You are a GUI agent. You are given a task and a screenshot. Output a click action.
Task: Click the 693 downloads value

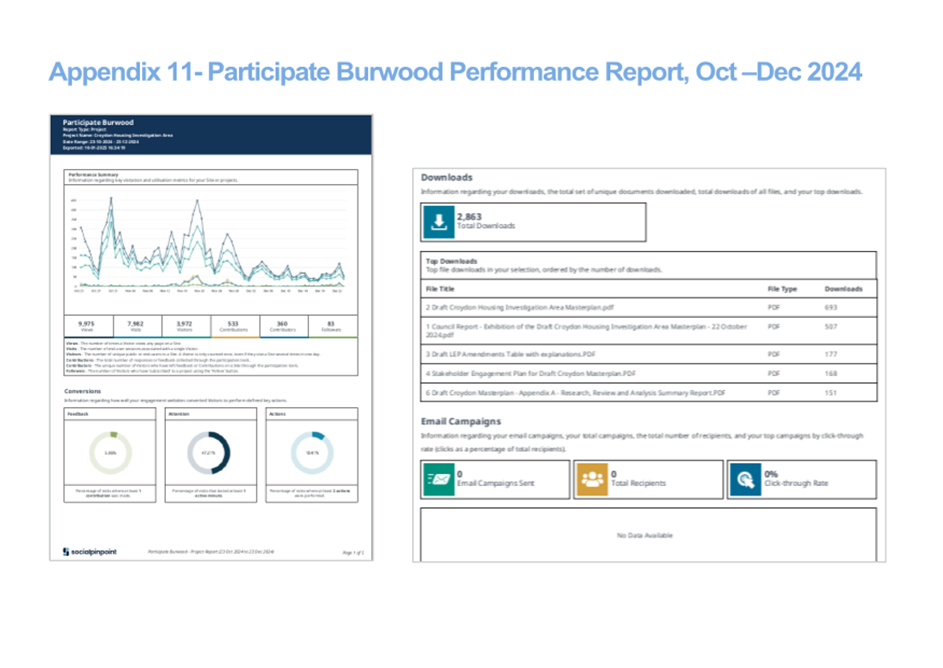tap(831, 307)
